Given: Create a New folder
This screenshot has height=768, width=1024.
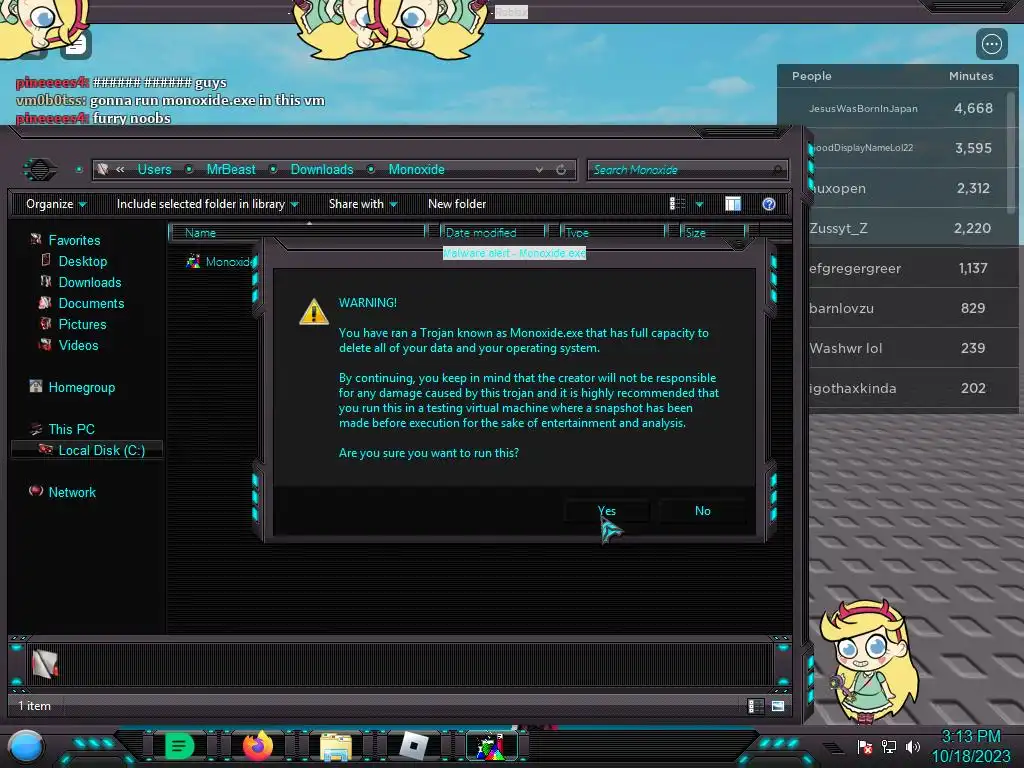Looking at the screenshot, I should pos(457,204).
